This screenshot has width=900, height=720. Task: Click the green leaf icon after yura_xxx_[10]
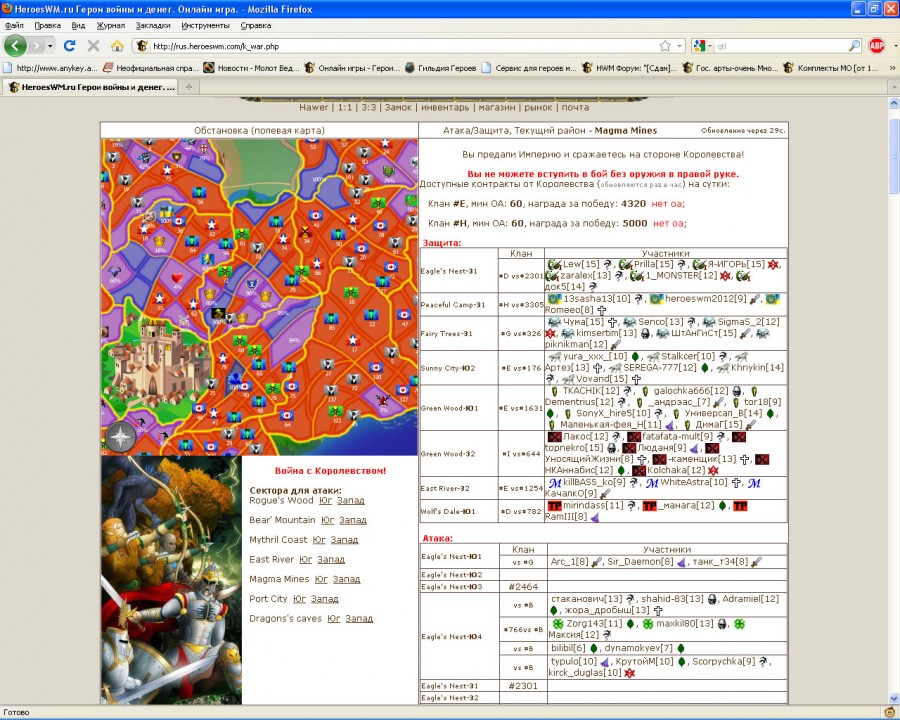click(635, 357)
